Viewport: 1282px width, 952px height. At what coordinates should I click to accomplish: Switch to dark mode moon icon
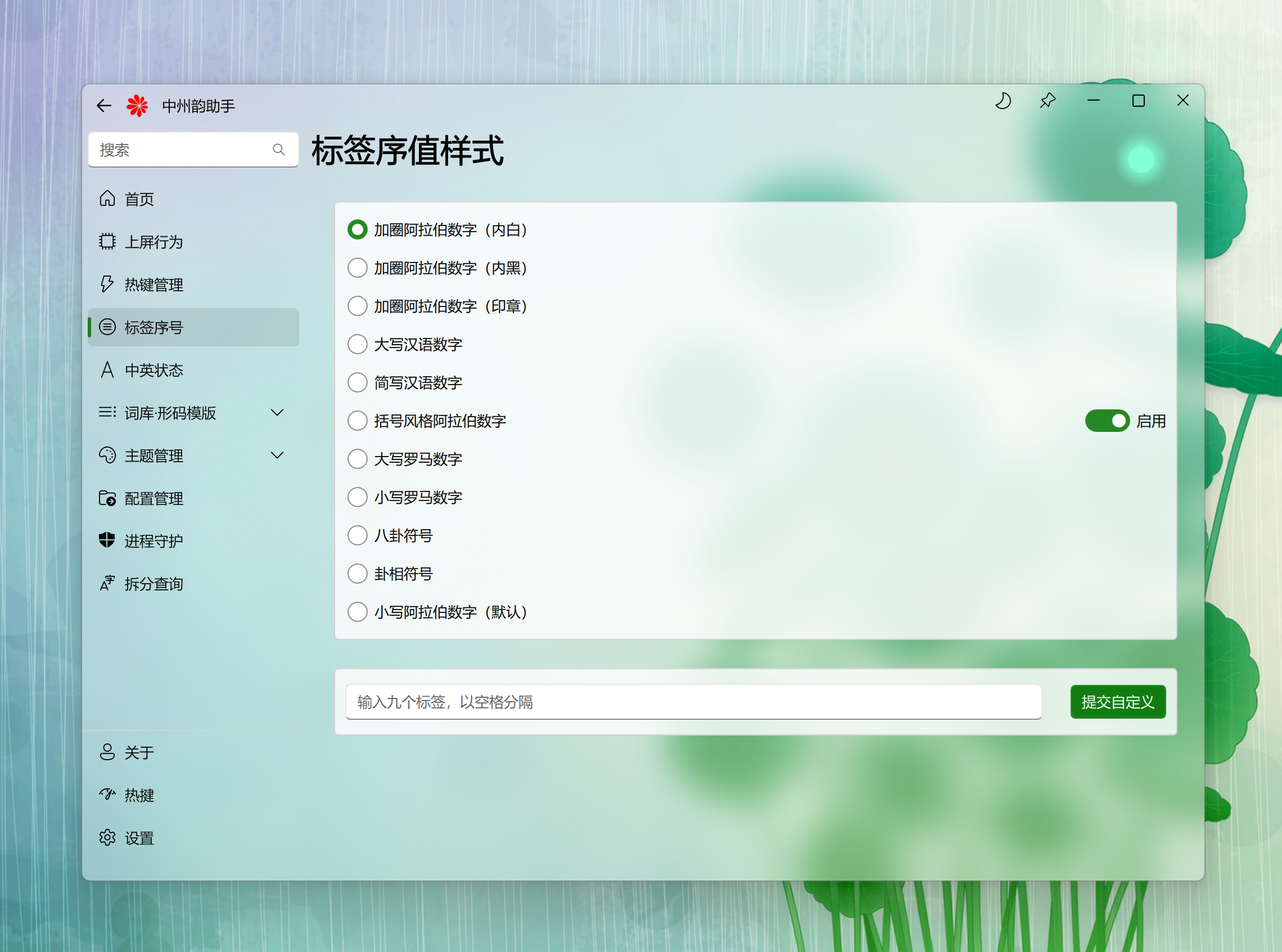1003,101
